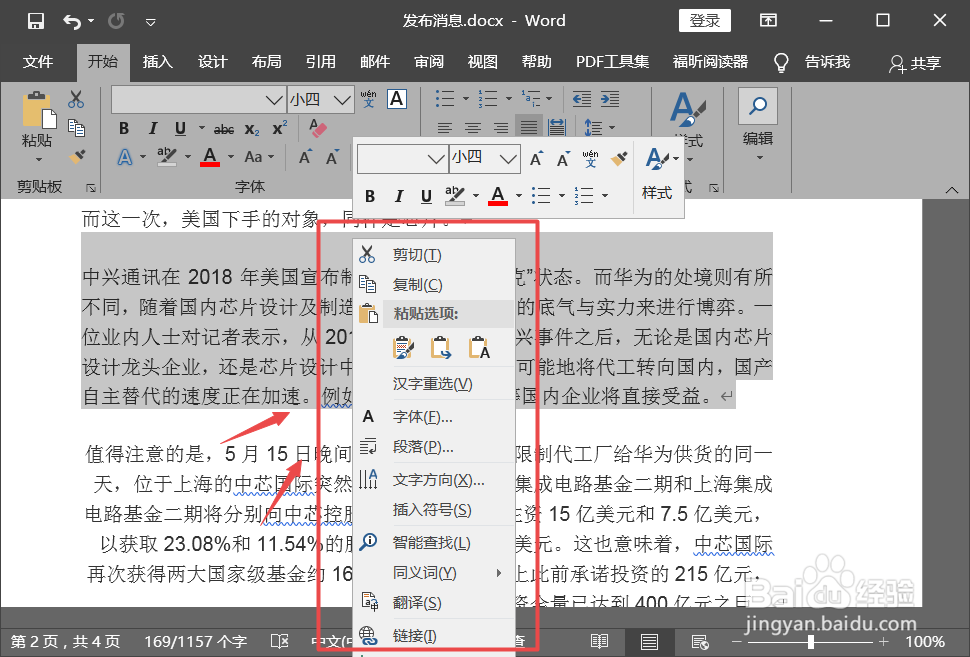Decrease indent in ribbon paragraph group
Viewport: 970px width, 657px height.
pos(582,99)
